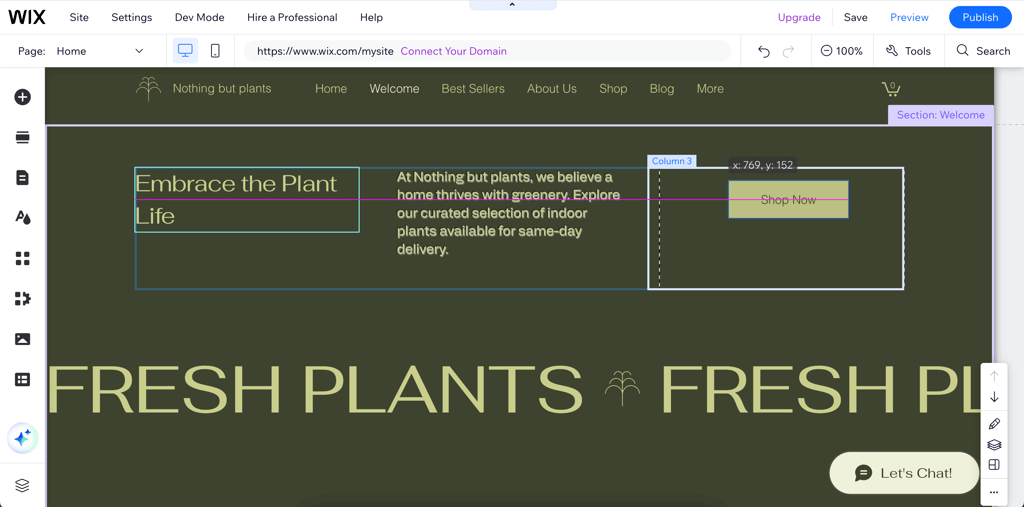Click the Let's Chat! button
Screen dimensions: 1024x507
(x=904, y=472)
